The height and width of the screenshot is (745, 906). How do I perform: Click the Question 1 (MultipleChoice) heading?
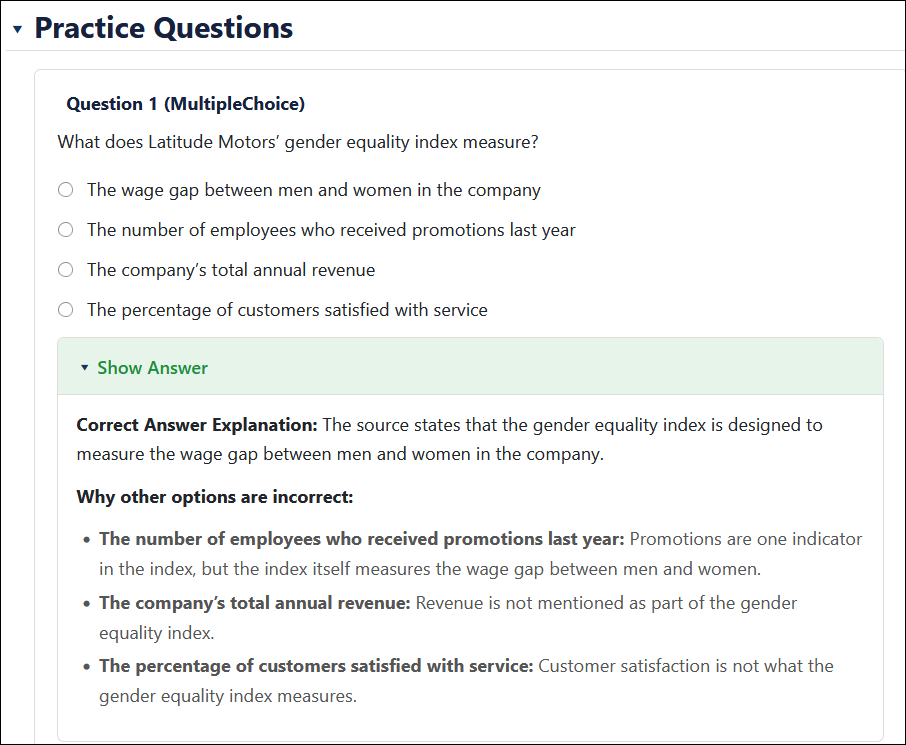[x=185, y=104]
